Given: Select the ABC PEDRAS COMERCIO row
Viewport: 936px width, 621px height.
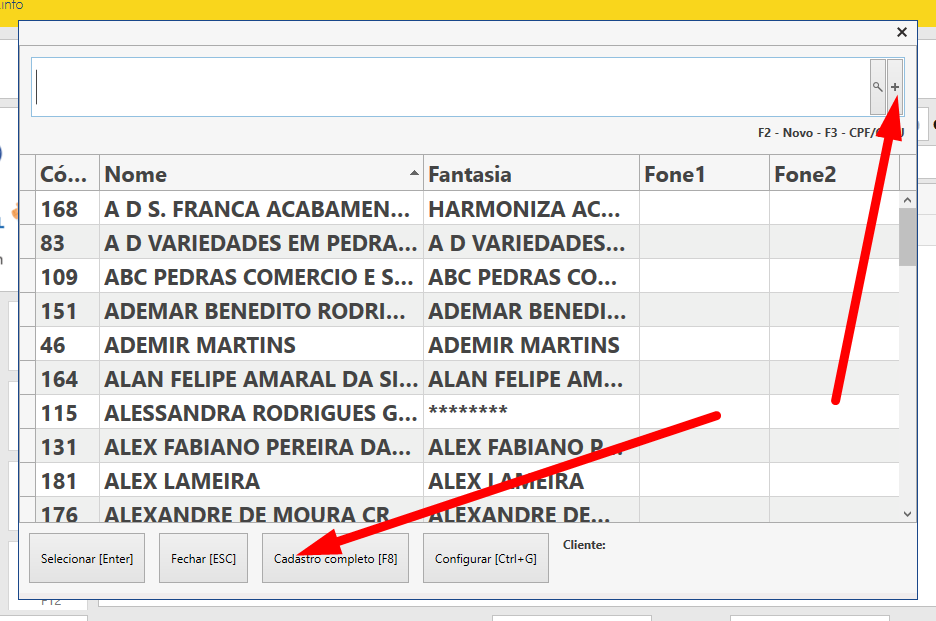Looking at the screenshot, I should coord(260,277).
